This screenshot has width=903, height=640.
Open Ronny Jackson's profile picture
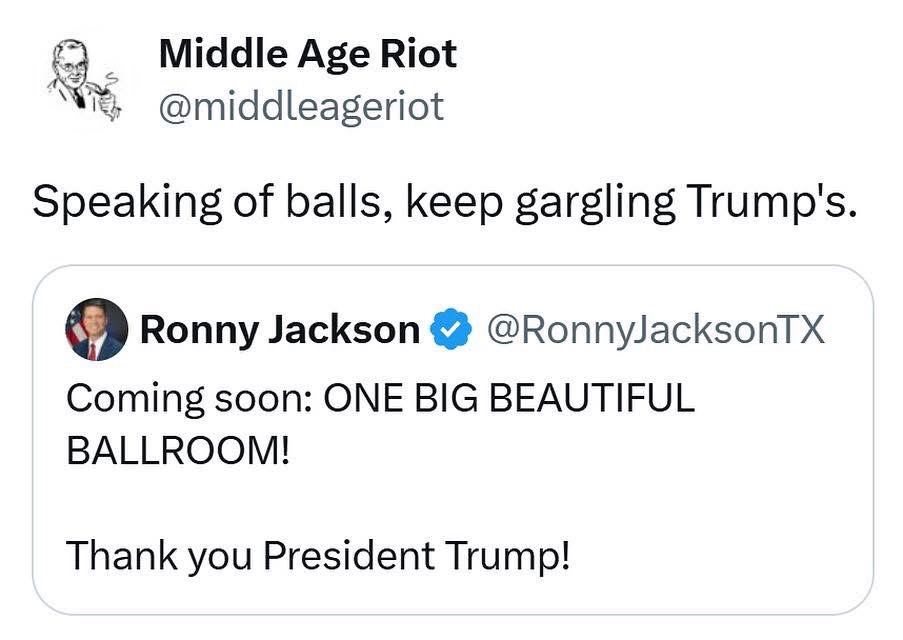click(x=96, y=329)
